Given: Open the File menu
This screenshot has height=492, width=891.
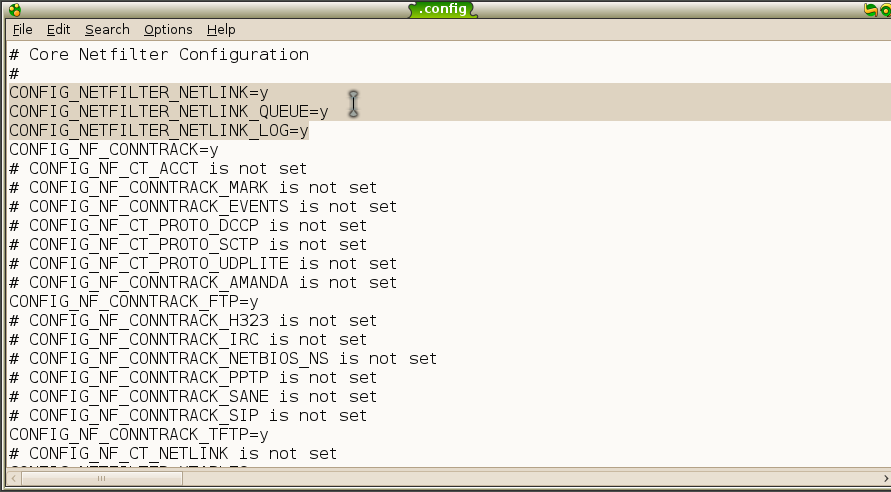Looking at the screenshot, I should (x=22, y=30).
